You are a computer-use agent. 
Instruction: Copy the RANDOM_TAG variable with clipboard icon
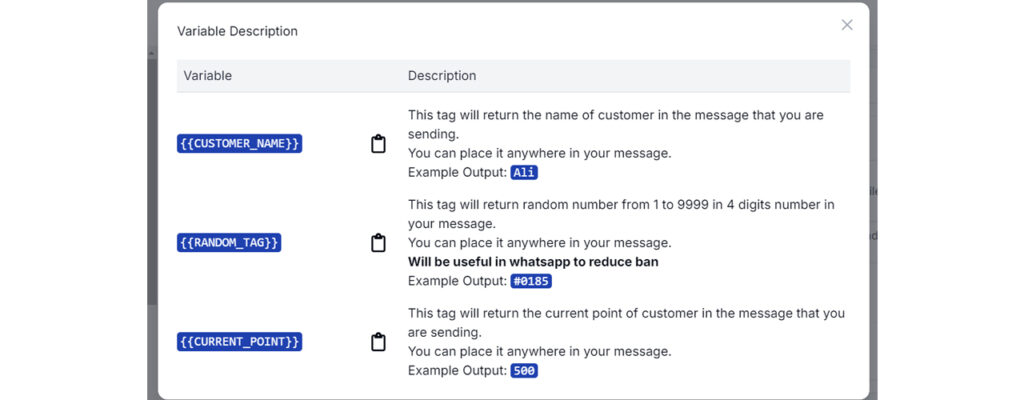[378, 243]
